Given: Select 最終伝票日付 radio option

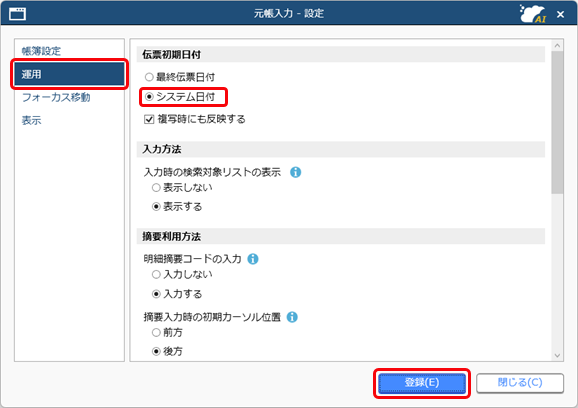Looking at the screenshot, I should pyautogui.click(x=180, y=77).
